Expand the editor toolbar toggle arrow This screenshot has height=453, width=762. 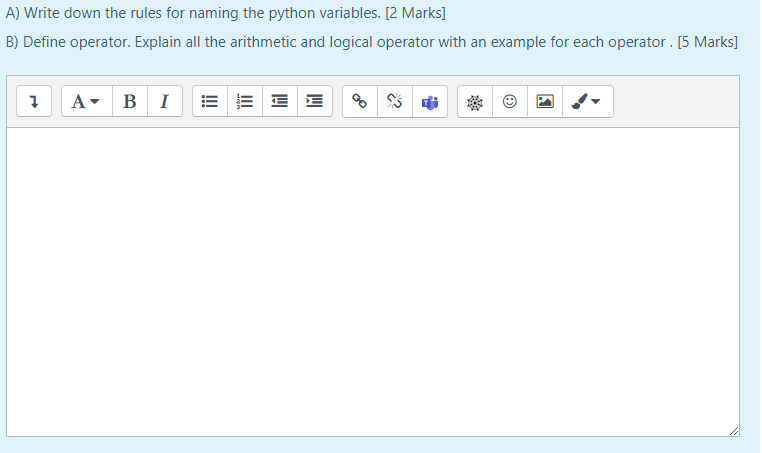coord(34,102)
